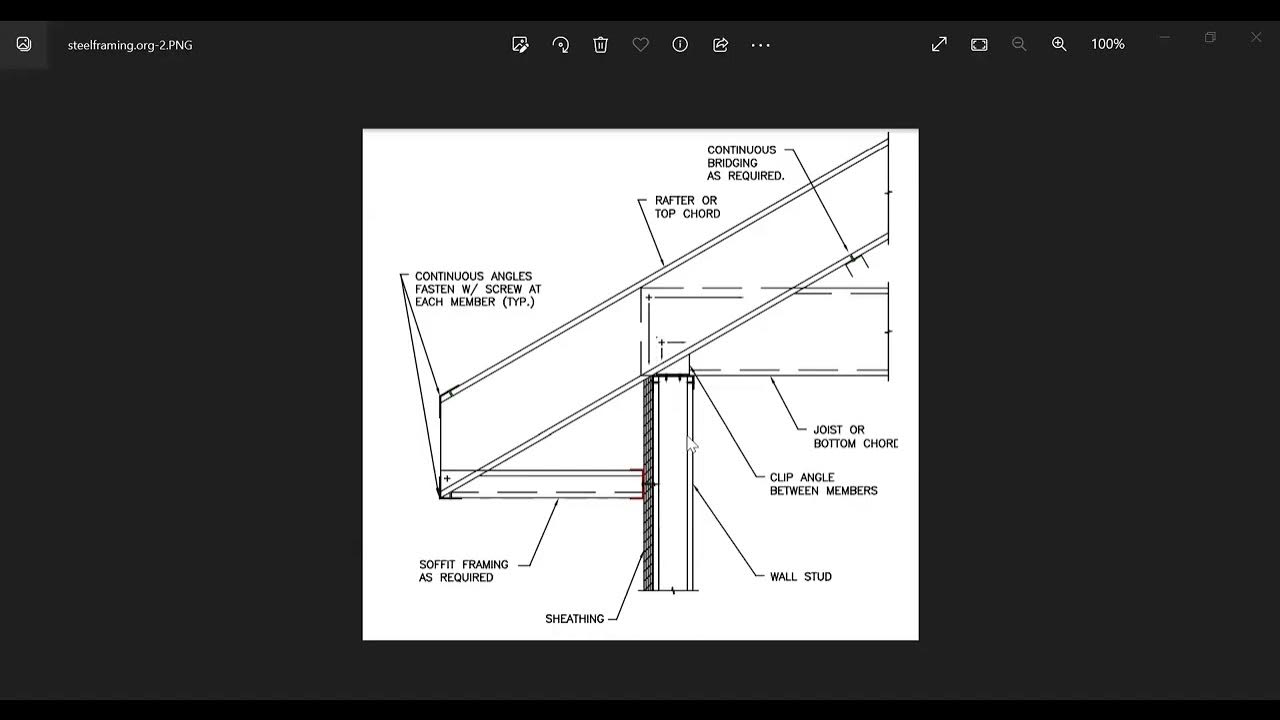Click the JOIST OR BOTTOM CHORD label
Screen dimensions: 1280x720
[855, 437]
